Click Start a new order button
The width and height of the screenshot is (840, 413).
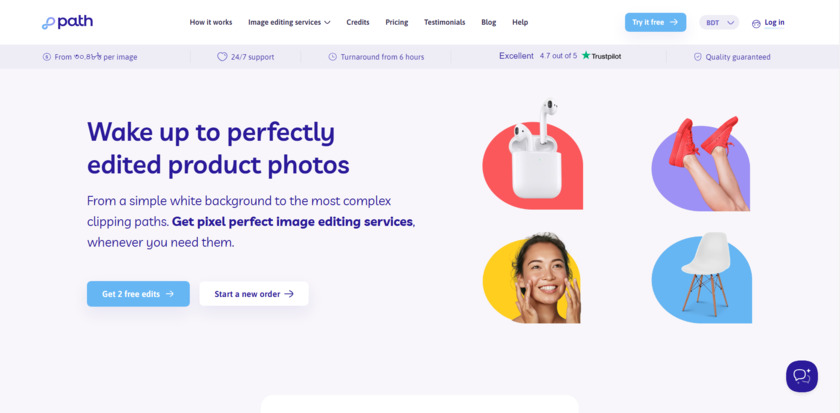point(254,294)
